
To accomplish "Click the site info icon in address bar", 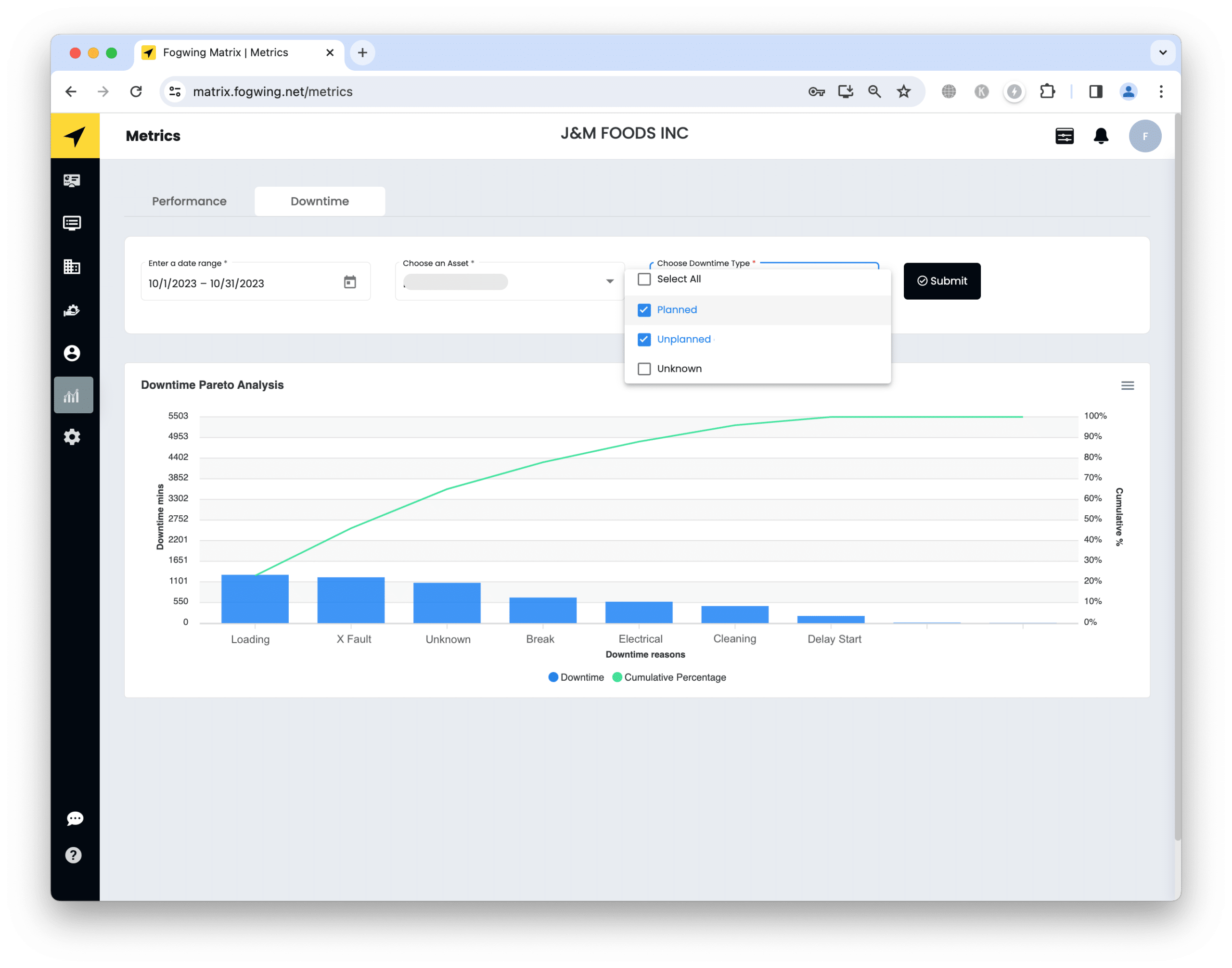I will [175, 92].
